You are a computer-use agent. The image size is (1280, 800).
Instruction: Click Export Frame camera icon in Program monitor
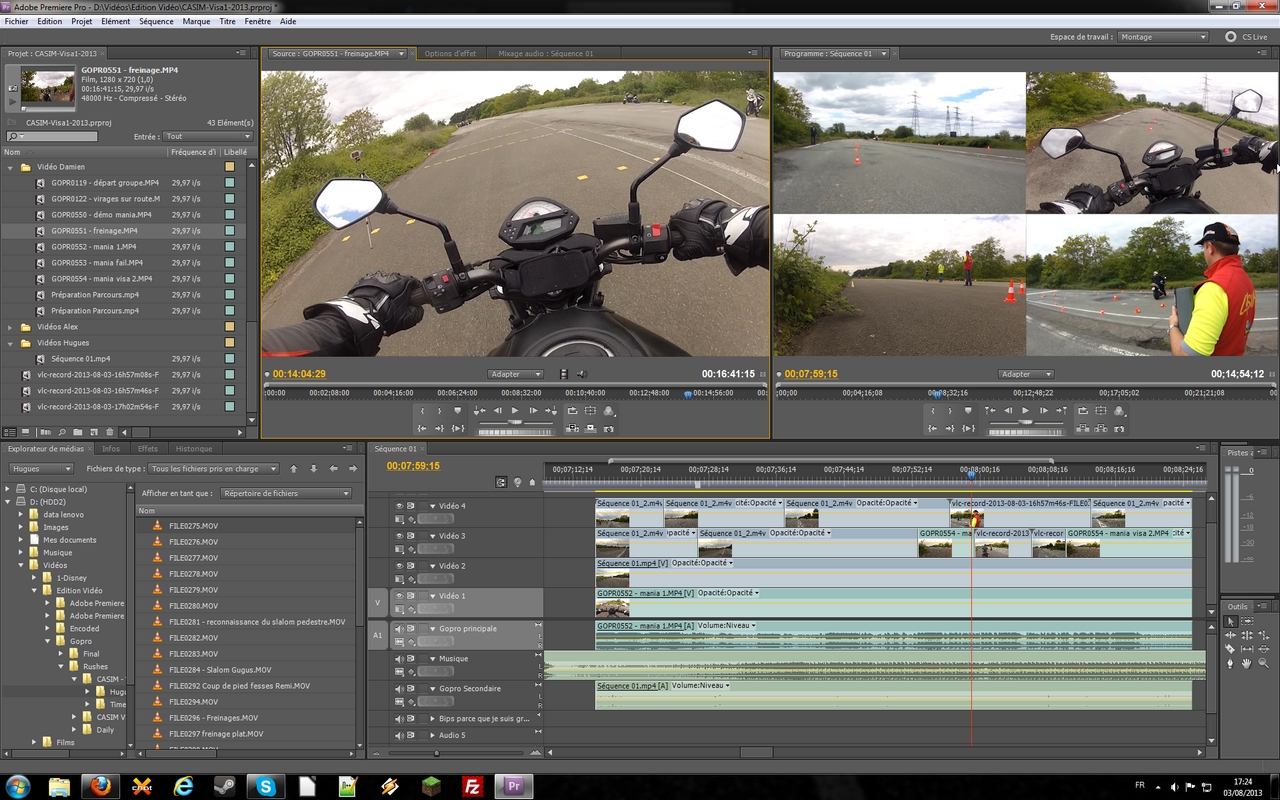tap(1119, 429)
